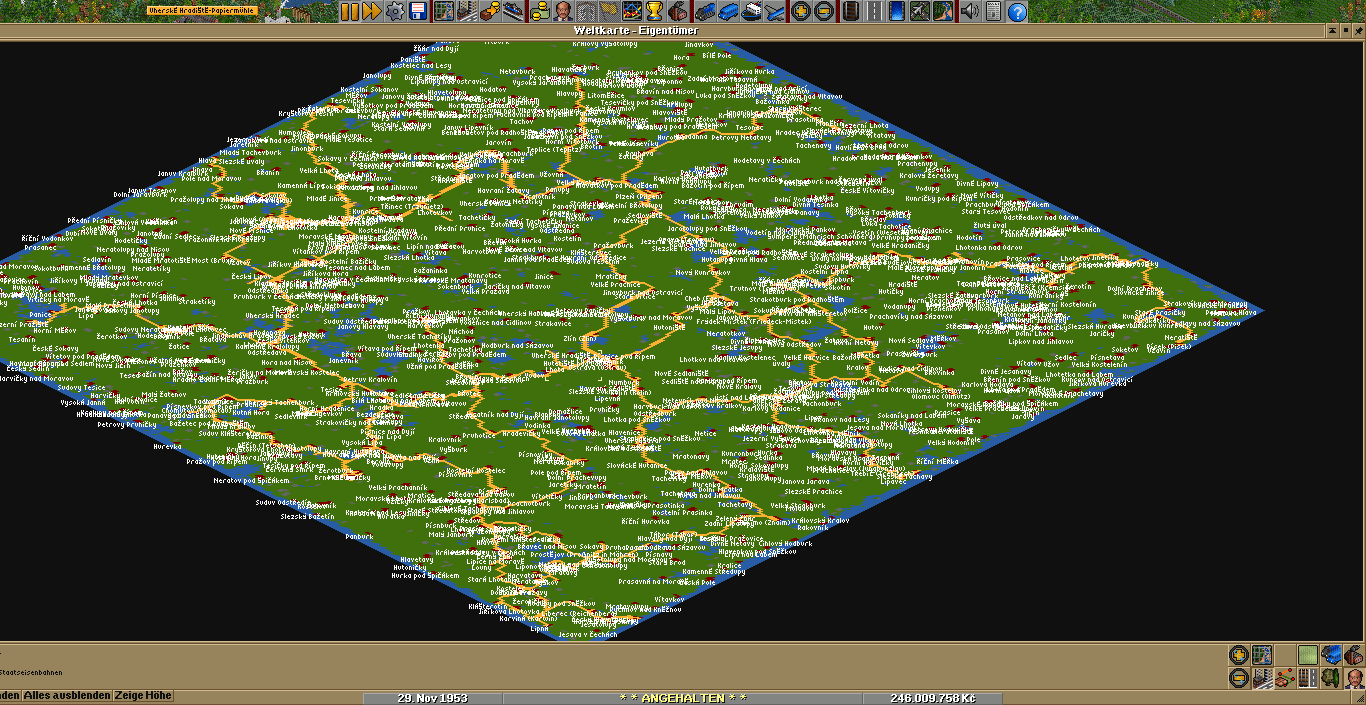Image resolution: width=1366 pixels, height=705 pixels.
Task: Open the league table trophy icon
Action: (x=654, y=11)
